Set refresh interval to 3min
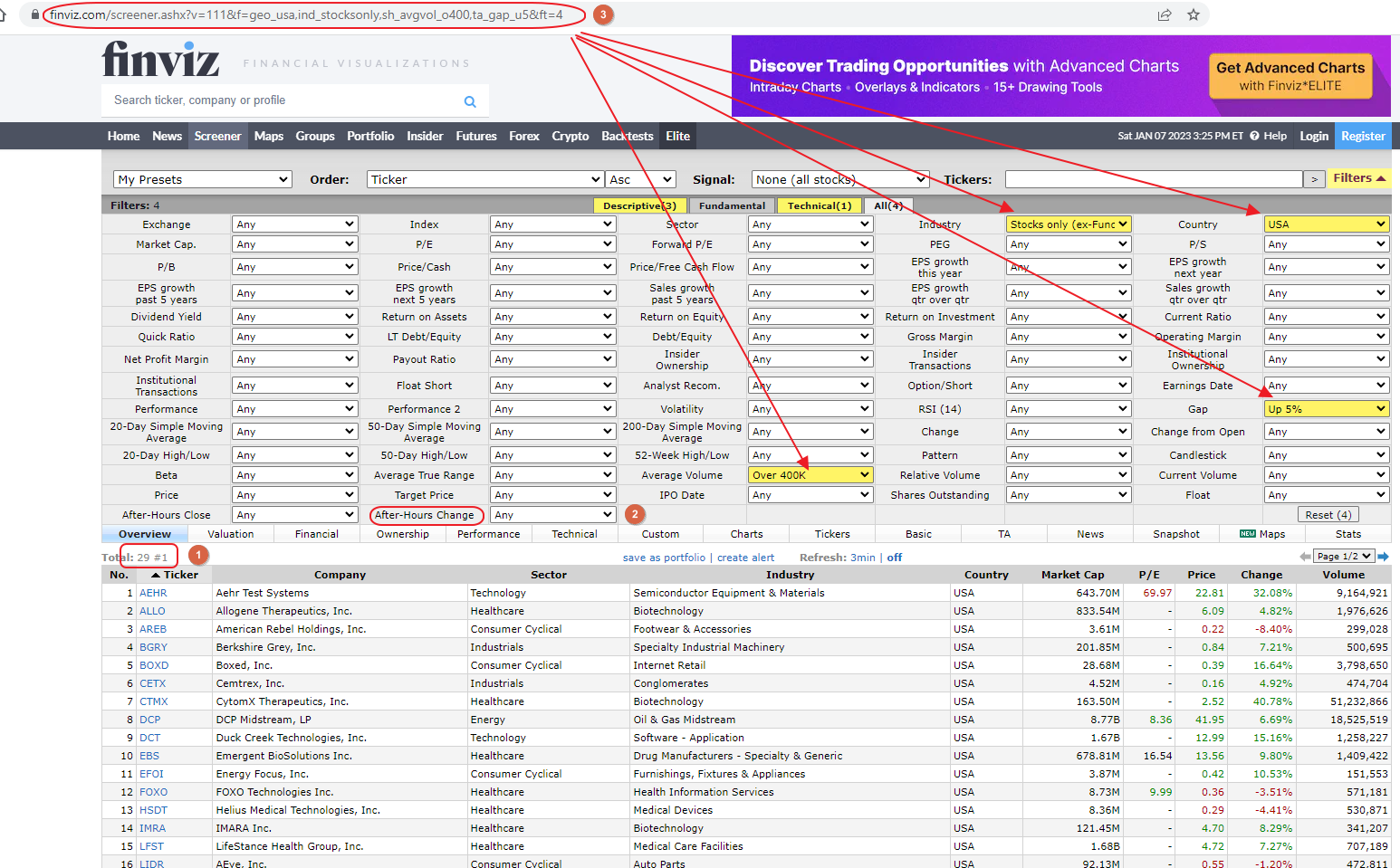The image size is (1400, 868). (x=863, y=558)
